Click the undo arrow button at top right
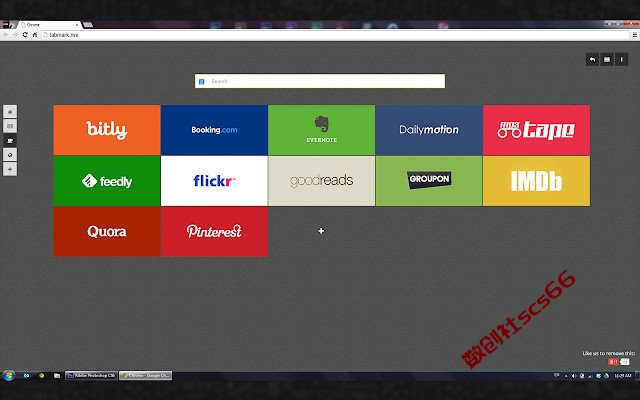The image size is (640, 400). 592,60
